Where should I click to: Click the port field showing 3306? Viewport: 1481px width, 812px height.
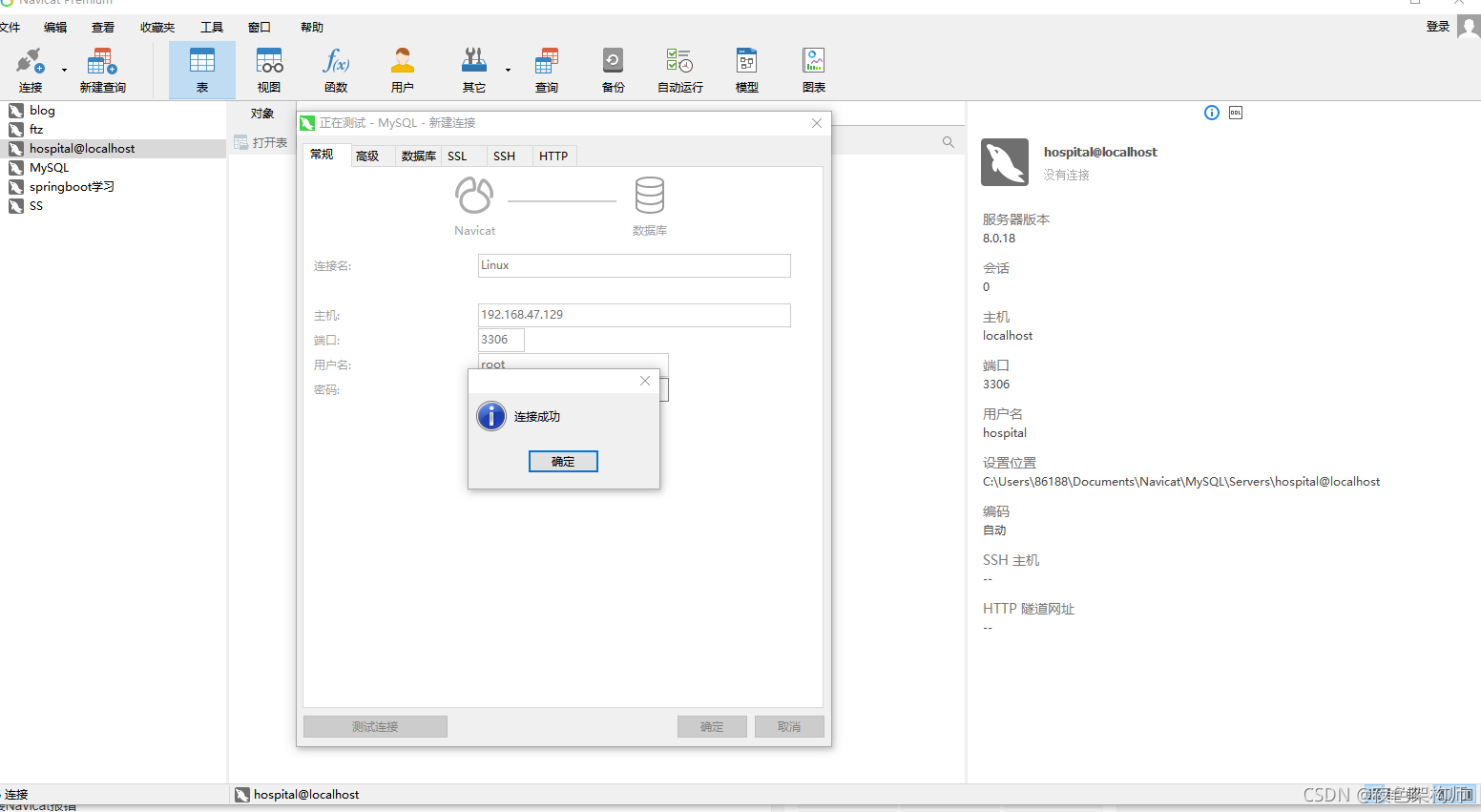pyautogui.click(x=501, y=340)
